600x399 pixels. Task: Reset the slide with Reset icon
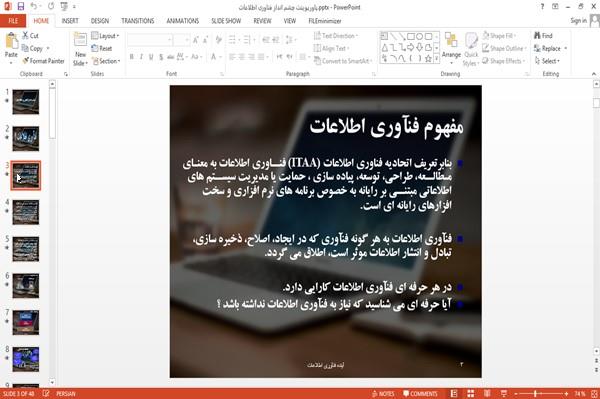pos(95,48)
